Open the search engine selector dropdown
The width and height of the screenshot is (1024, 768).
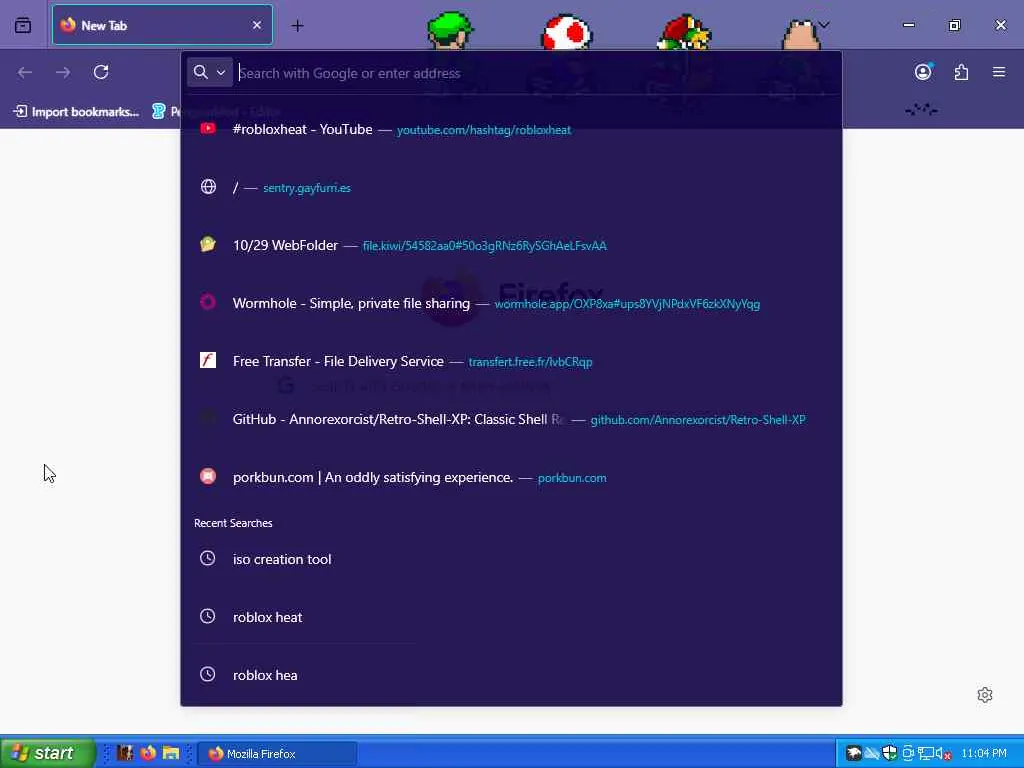tap(210, 72)
